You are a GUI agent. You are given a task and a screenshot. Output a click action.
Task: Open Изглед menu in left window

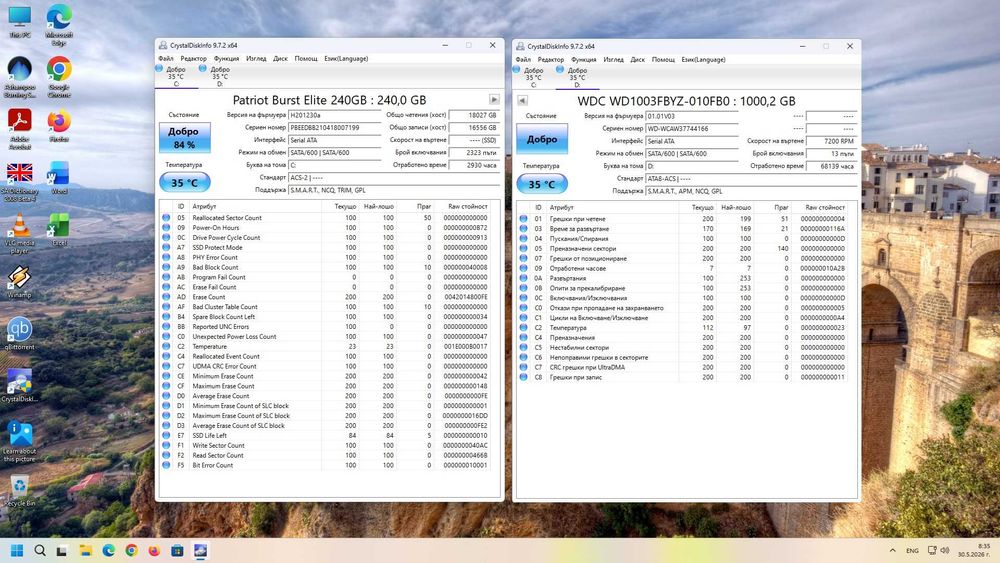[x=256, y=58]
